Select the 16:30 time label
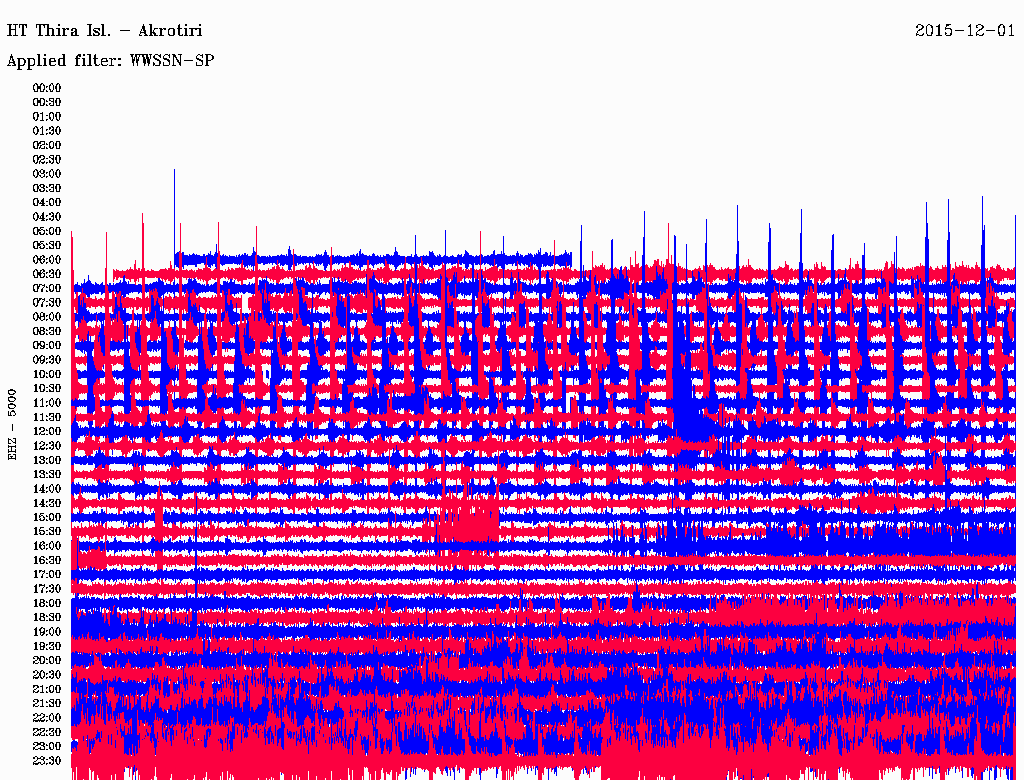1024x780 pixels. pos(47,561)
